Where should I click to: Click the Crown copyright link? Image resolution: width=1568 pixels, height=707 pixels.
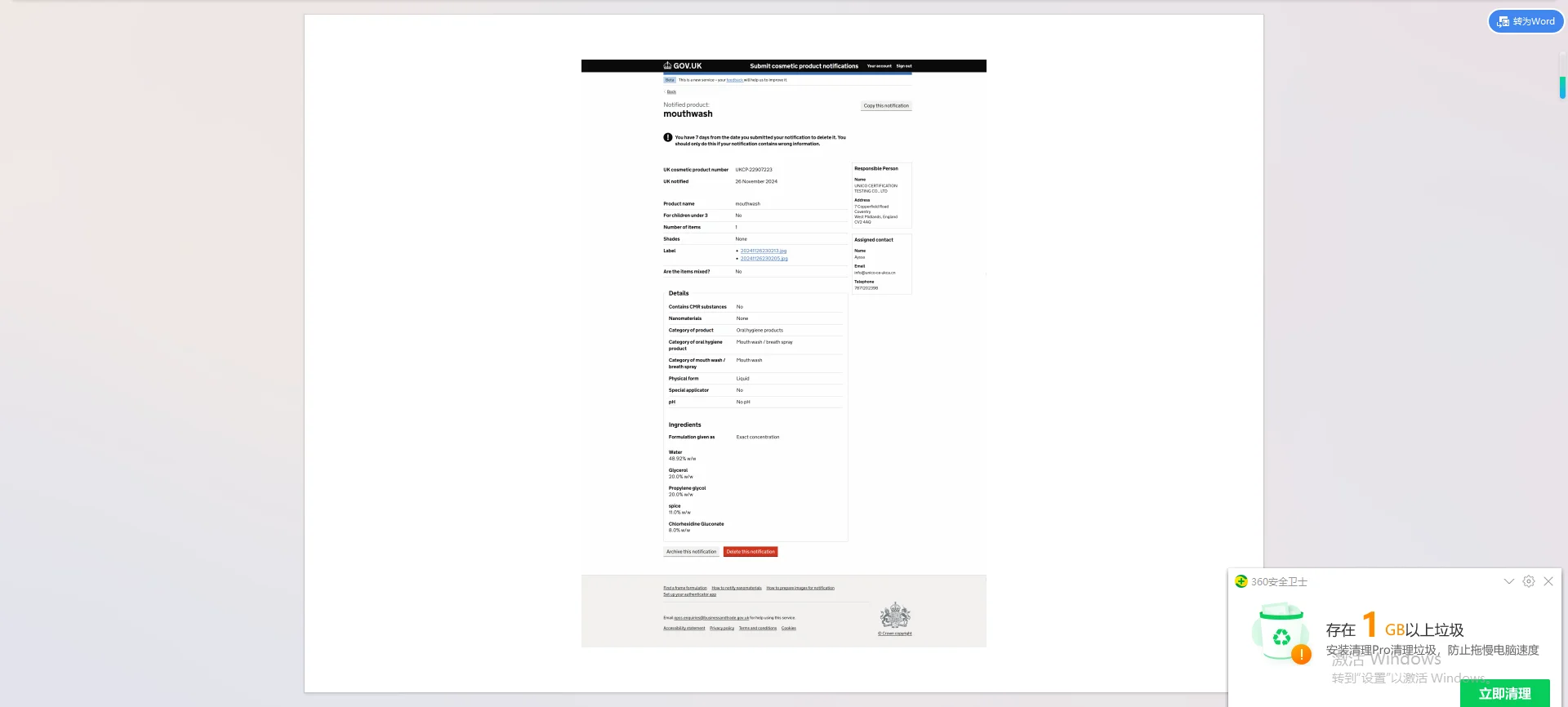pos(895,634)
